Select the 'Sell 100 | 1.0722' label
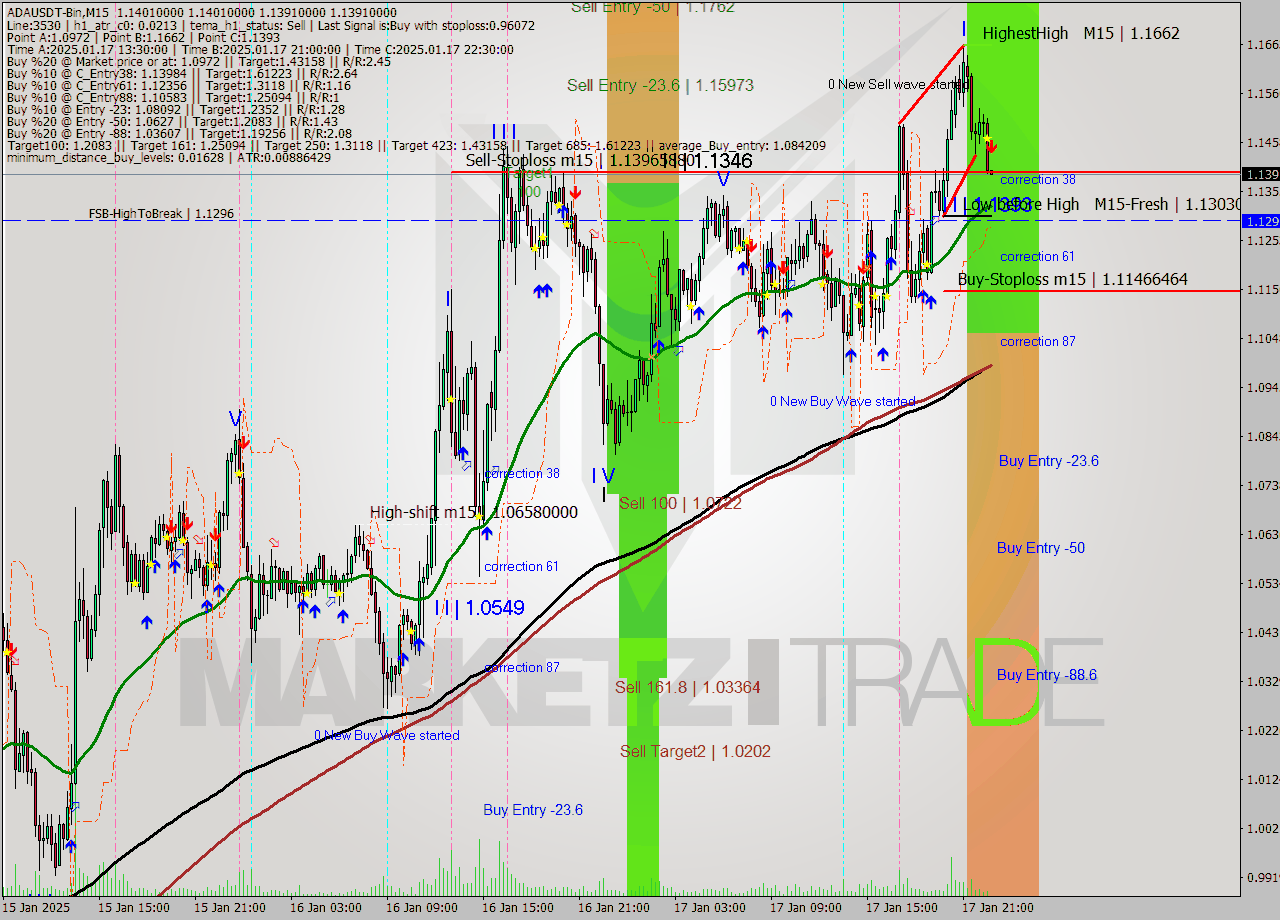Image resolution: width=1280 pixels, height=920 pixels. [x=680, y=503]
